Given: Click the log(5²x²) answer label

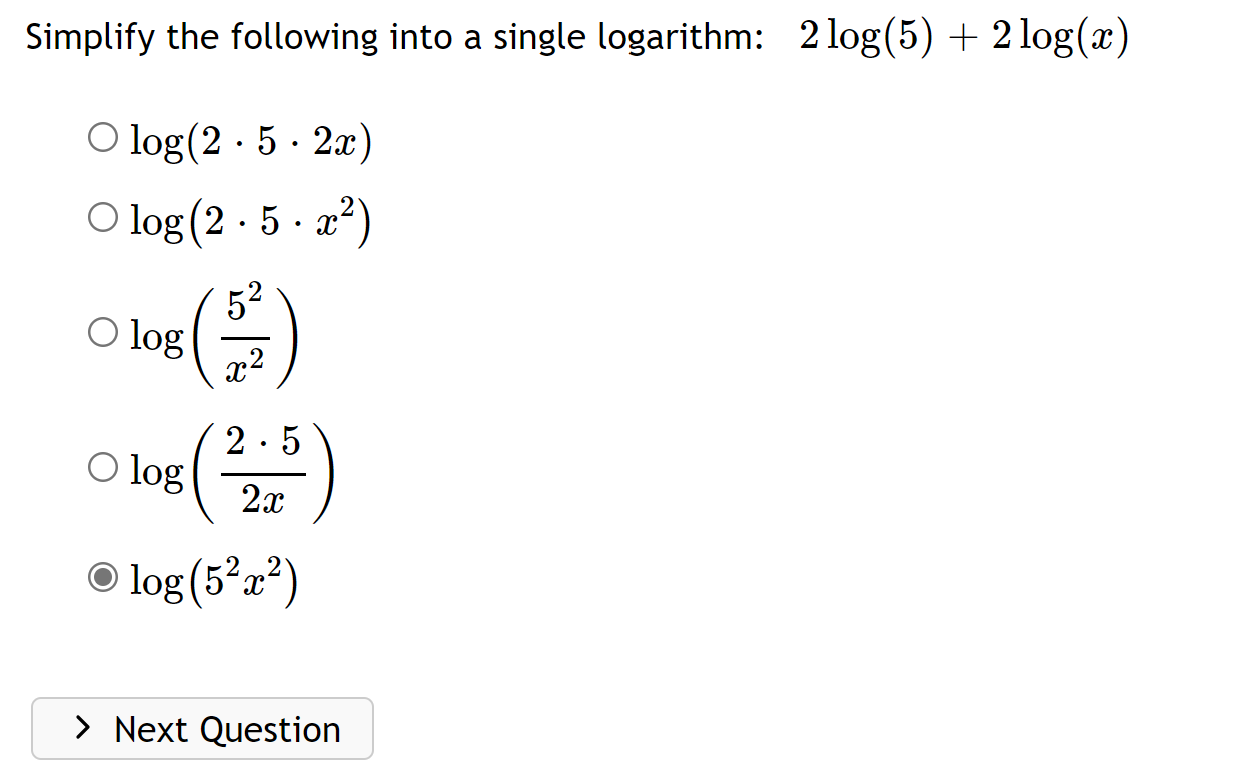Looking at the screenshot, I should (x=214, y=578).
